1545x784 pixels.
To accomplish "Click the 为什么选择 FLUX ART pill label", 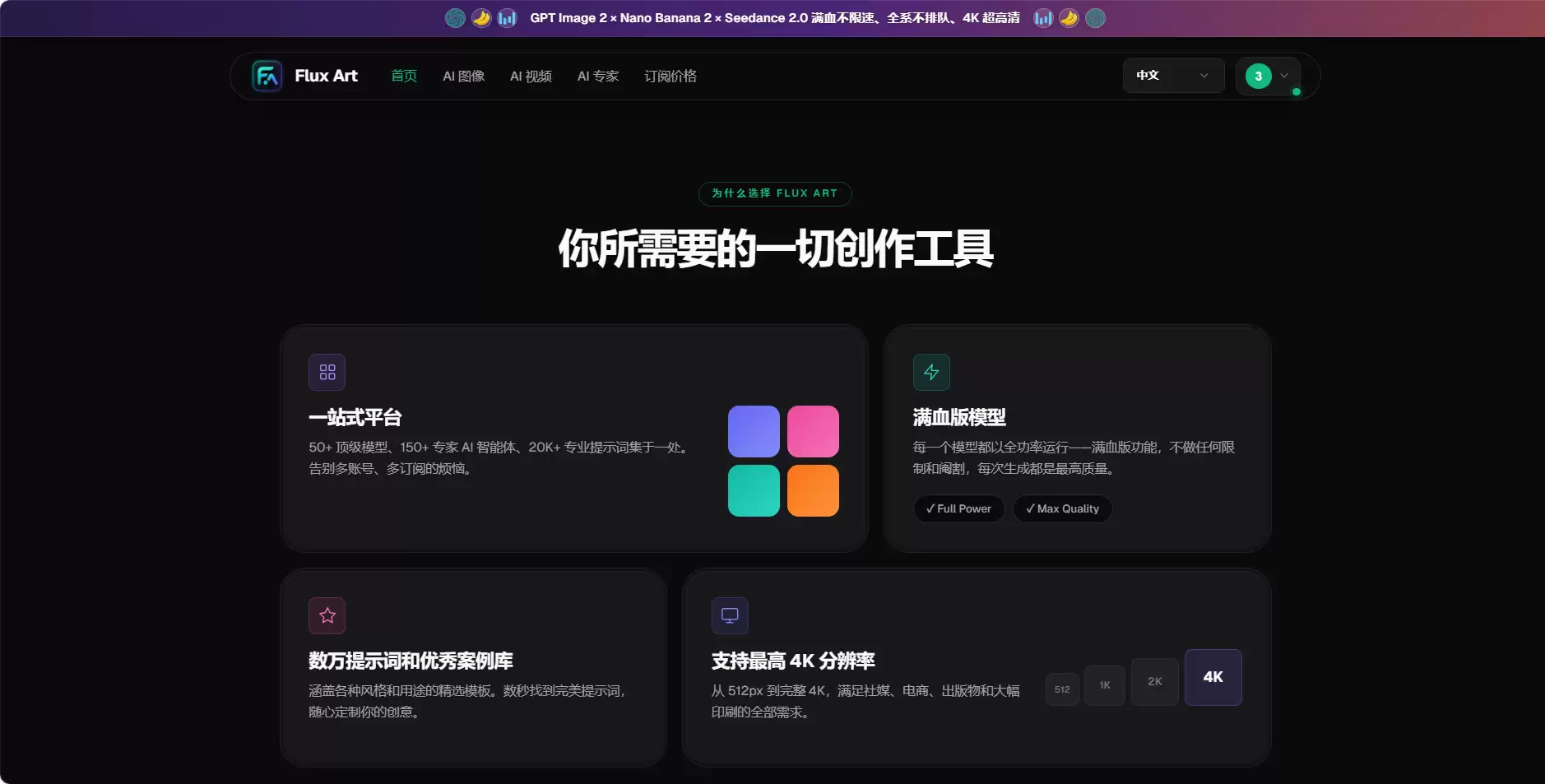I will pyautogui.click(x=775, y=193).
